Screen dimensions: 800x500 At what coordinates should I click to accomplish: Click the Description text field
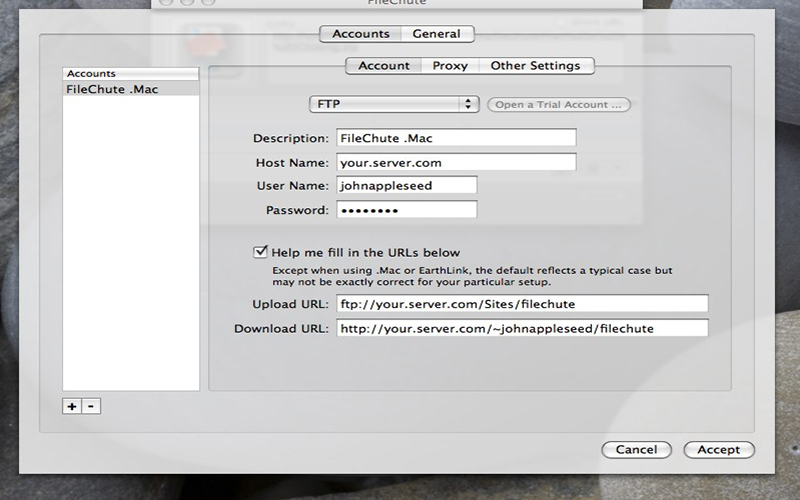456,138
